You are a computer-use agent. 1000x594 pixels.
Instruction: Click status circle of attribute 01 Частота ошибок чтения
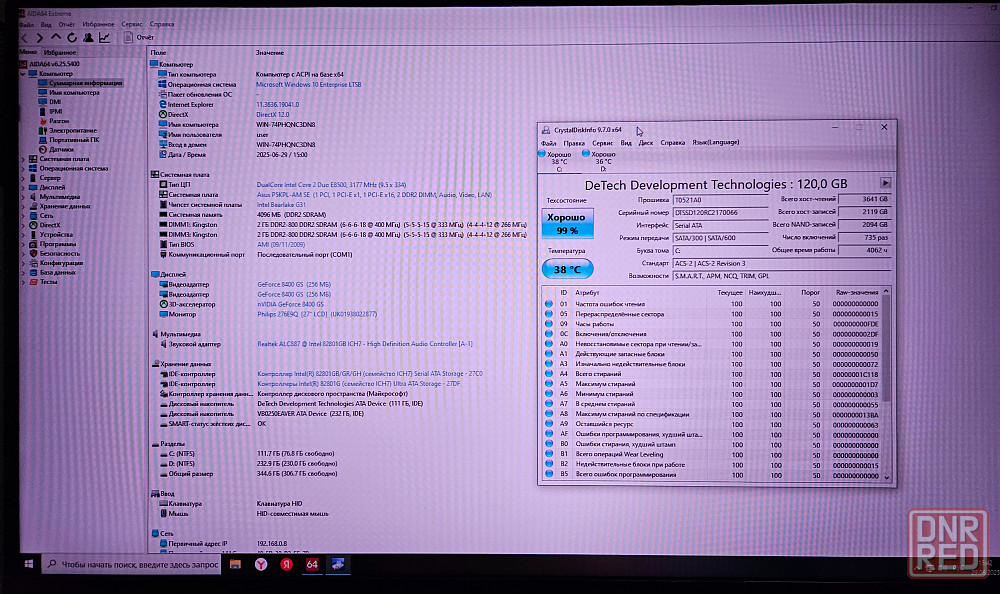click(548, 304)
